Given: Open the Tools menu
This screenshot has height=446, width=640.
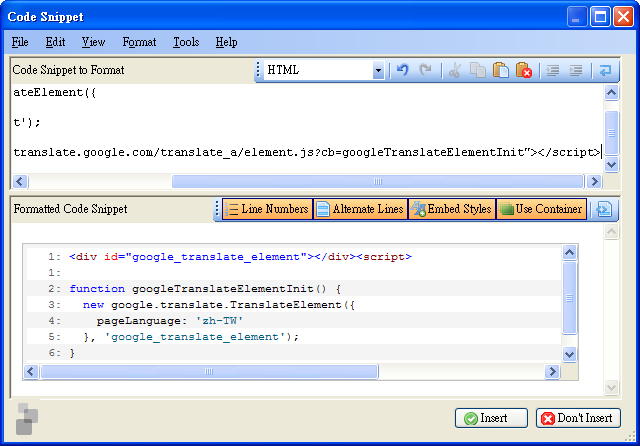Looking at the screenshot, I should click(x=186, y=42).
